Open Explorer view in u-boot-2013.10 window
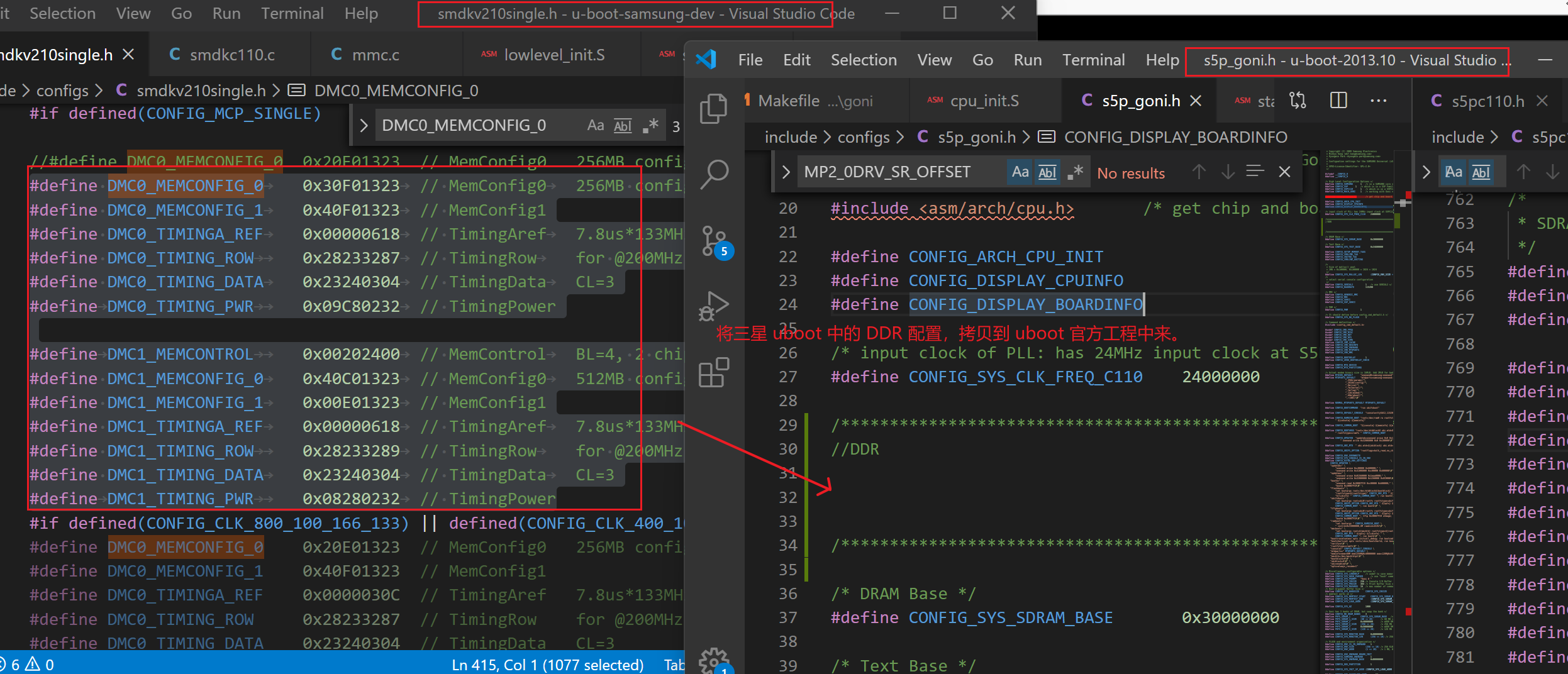Screen dimensions: 1568x674 tap(714, 108)
